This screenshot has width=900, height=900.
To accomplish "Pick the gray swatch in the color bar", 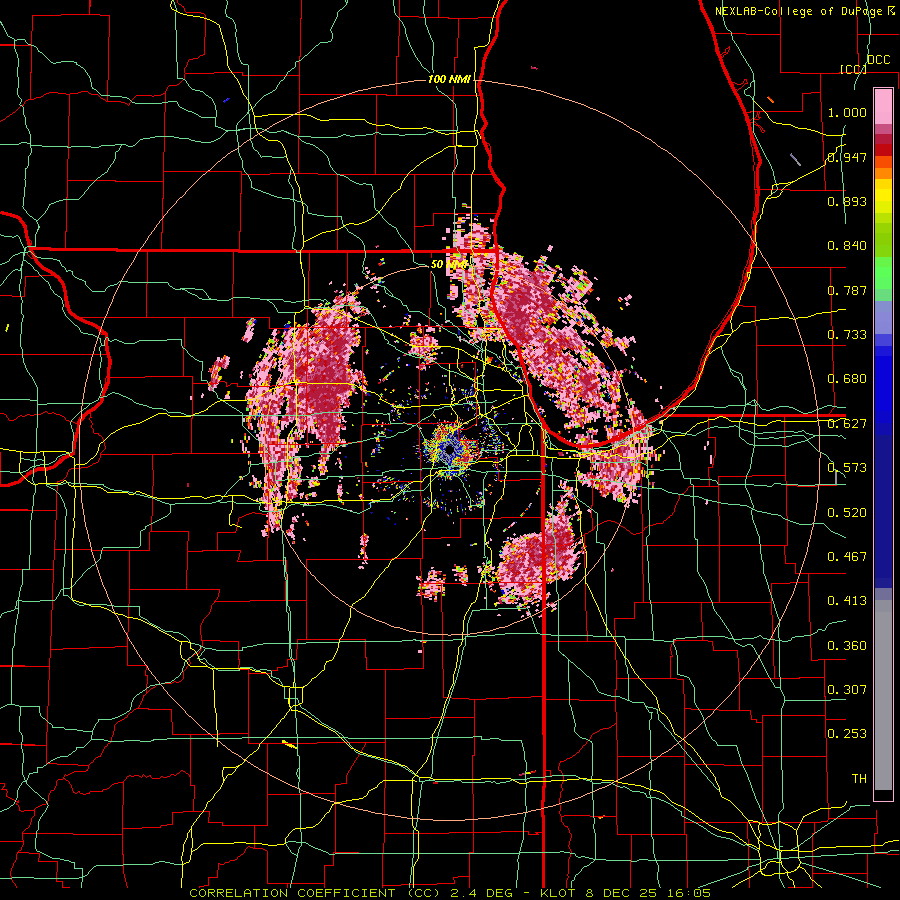I will tap(883, 695).
